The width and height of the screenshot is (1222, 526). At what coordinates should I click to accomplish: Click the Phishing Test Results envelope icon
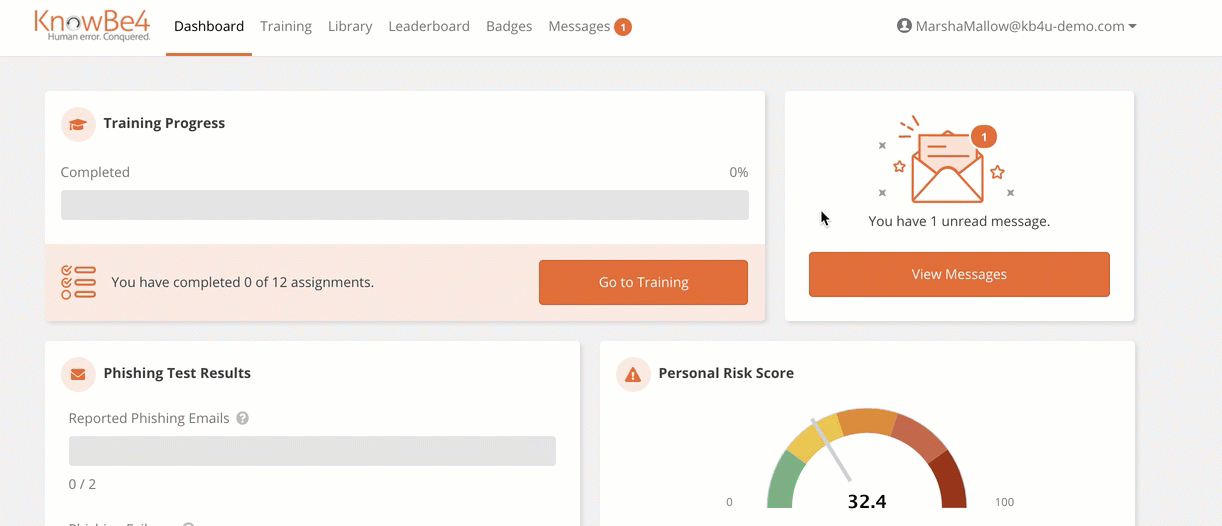pos(78,374)
